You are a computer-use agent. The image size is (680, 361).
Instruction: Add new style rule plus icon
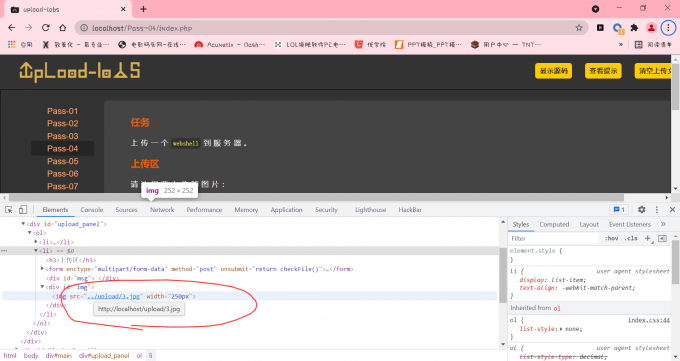point(647,239)
